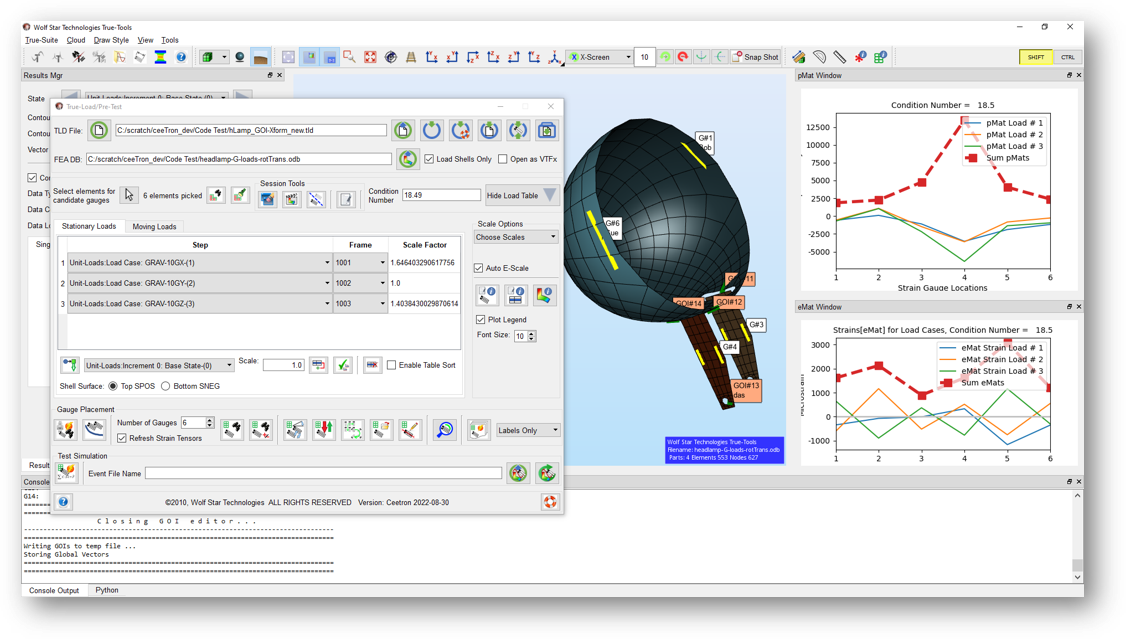This screenshot has height=639, width=1126.
Task: Select the Console Output tab
Action: tap(54, 590)
